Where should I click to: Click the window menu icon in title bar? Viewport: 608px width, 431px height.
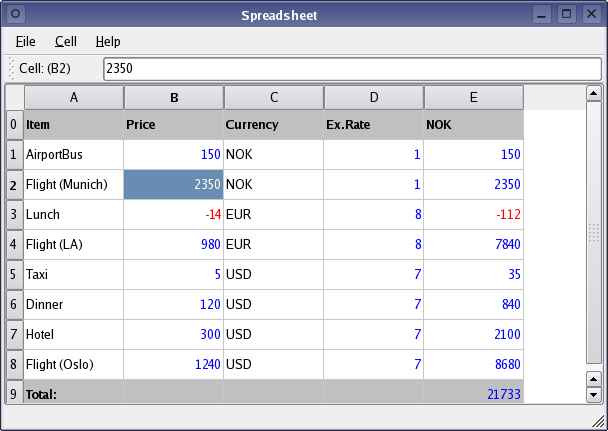(16, 14)
